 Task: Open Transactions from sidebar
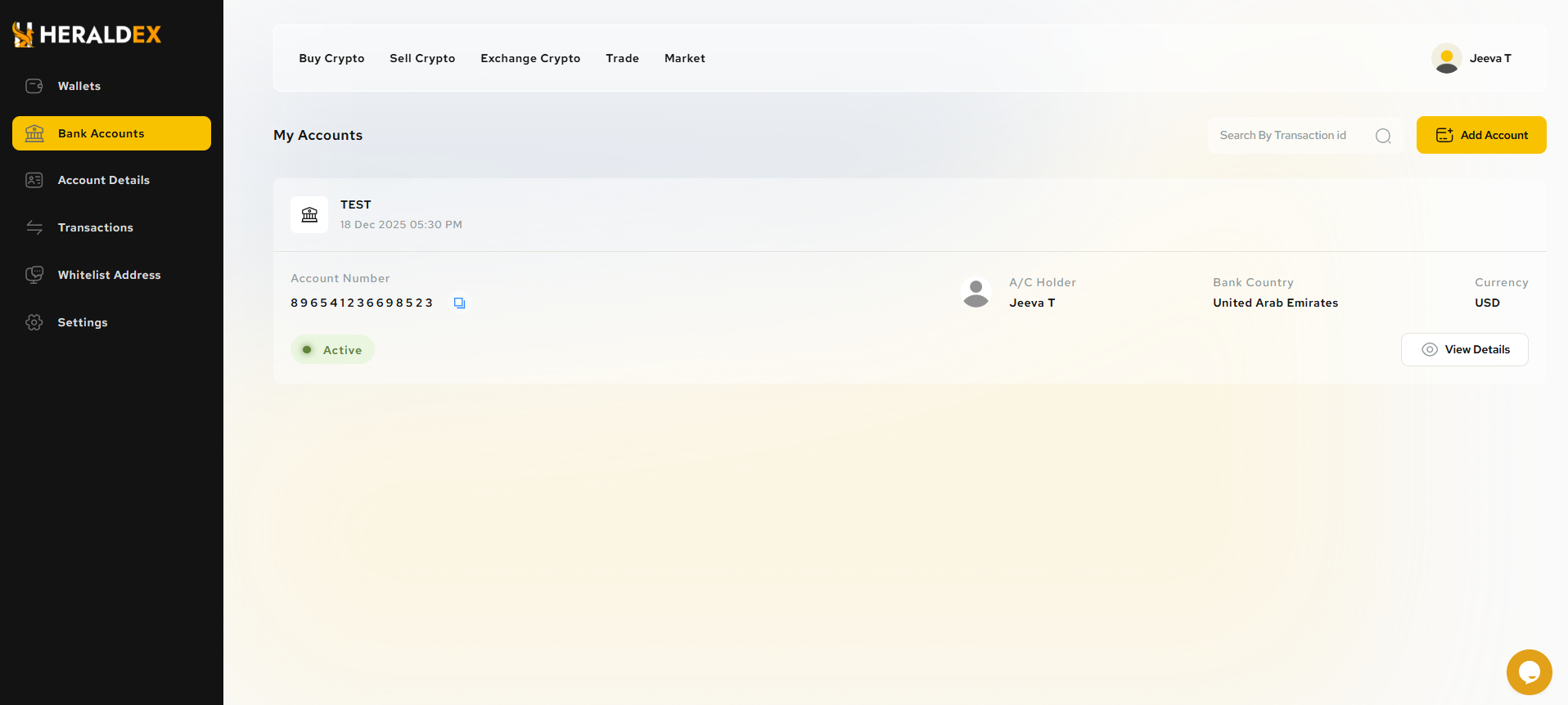click(95, 227)
